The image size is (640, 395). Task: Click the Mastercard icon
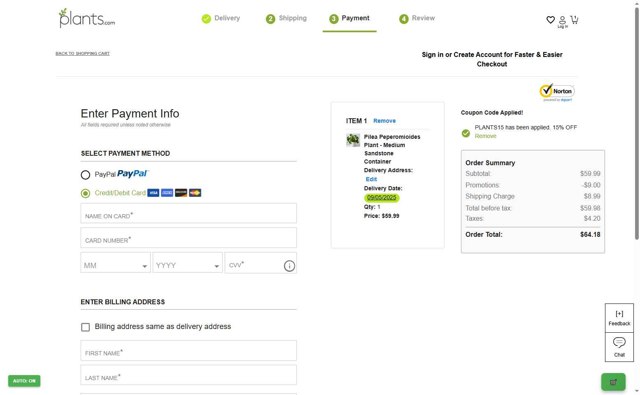click(195, 193)
